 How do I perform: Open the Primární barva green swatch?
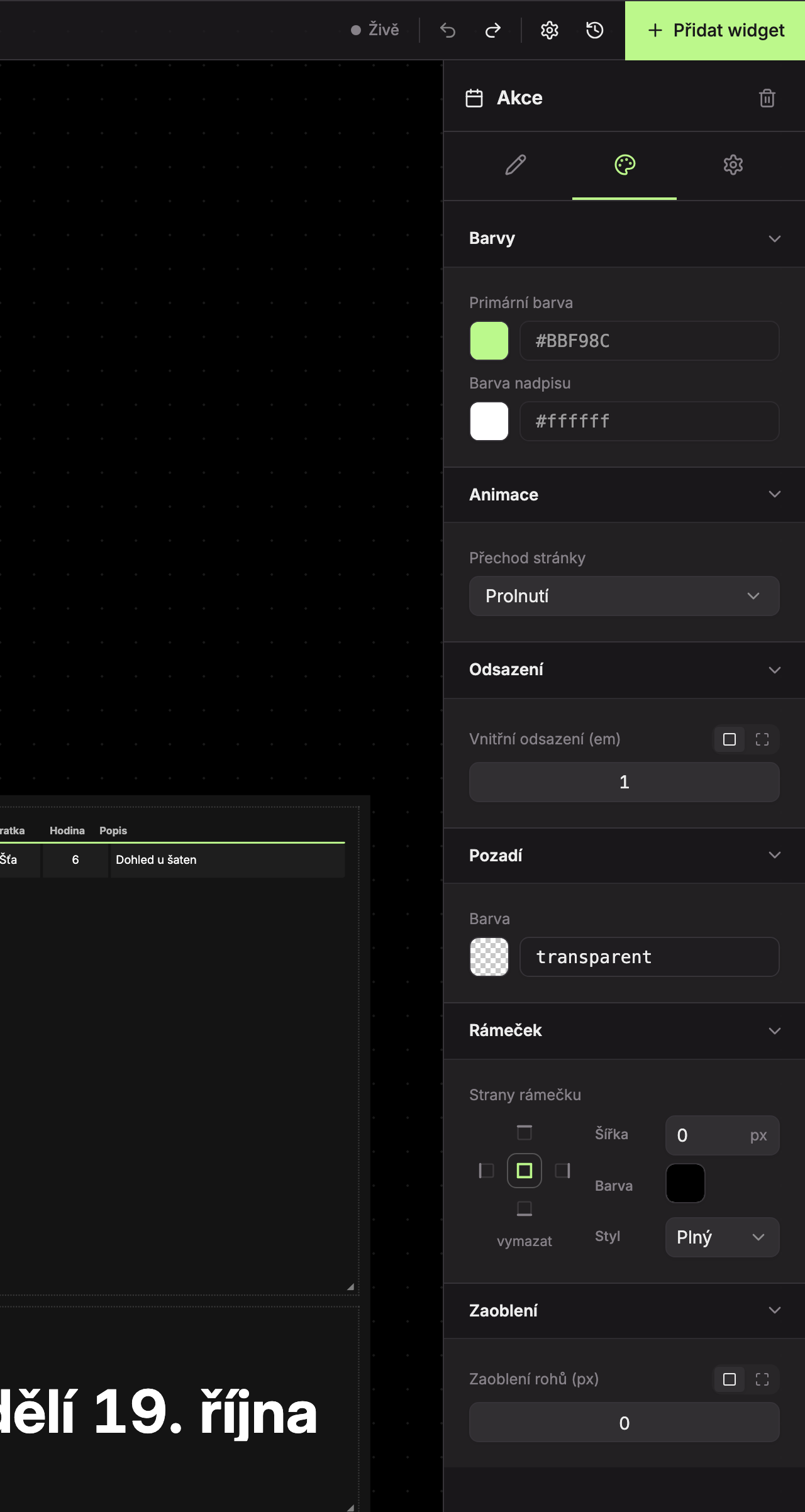489,341
